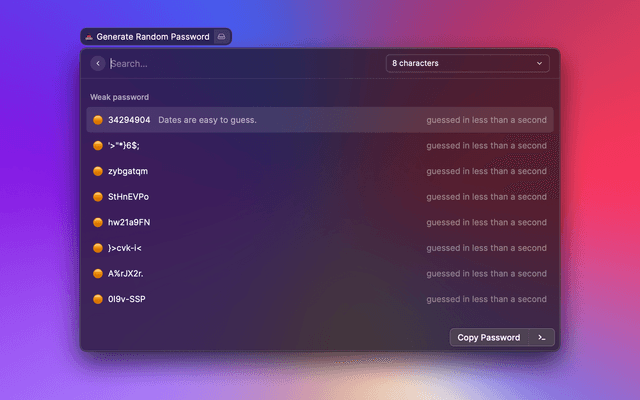Open the actions panel icon next to Copy Password

[541, 337]
